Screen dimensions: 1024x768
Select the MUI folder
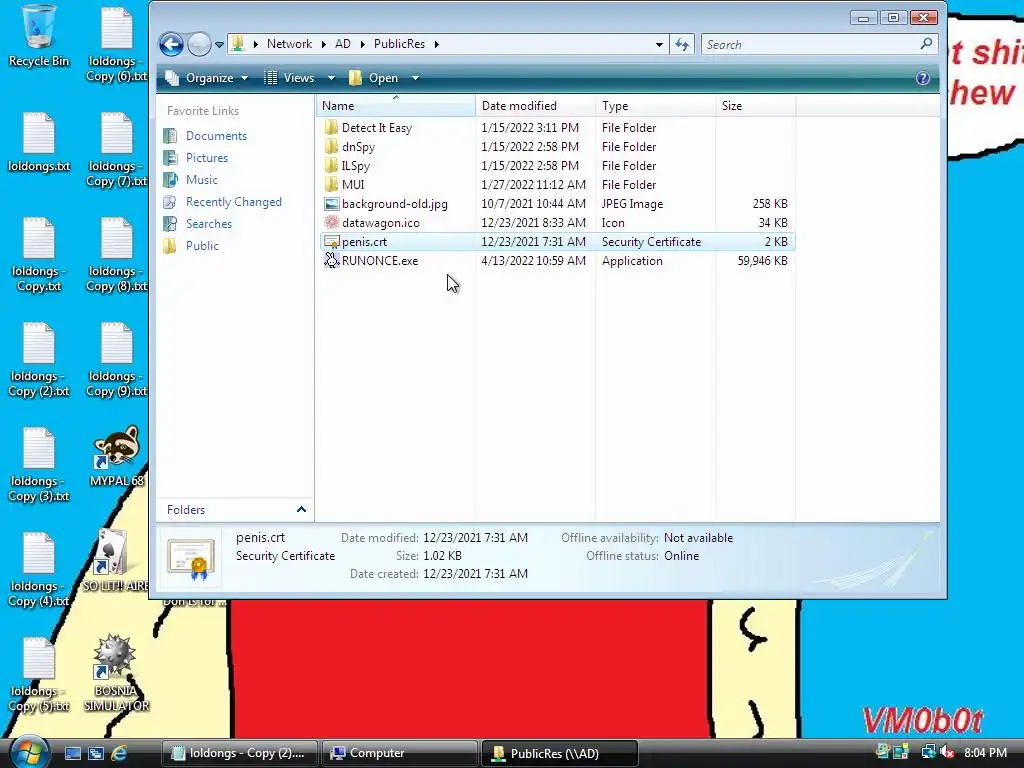pyautogui.click(x=353, y=185)
